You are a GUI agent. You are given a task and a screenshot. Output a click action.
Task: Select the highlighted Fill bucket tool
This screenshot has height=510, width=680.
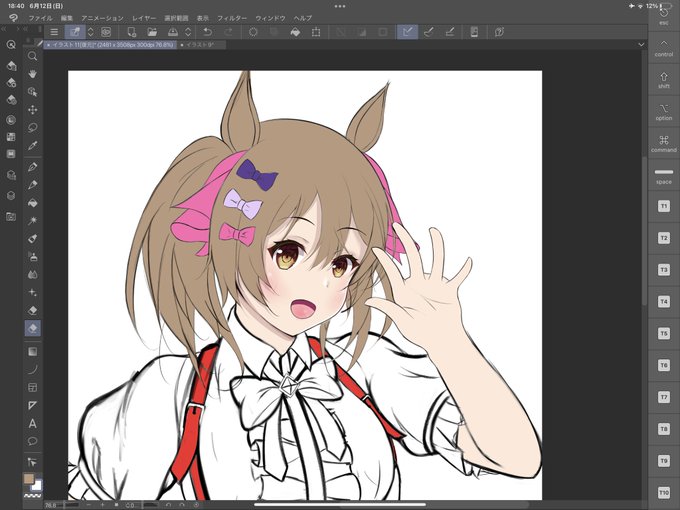click(x=33, y=328)
